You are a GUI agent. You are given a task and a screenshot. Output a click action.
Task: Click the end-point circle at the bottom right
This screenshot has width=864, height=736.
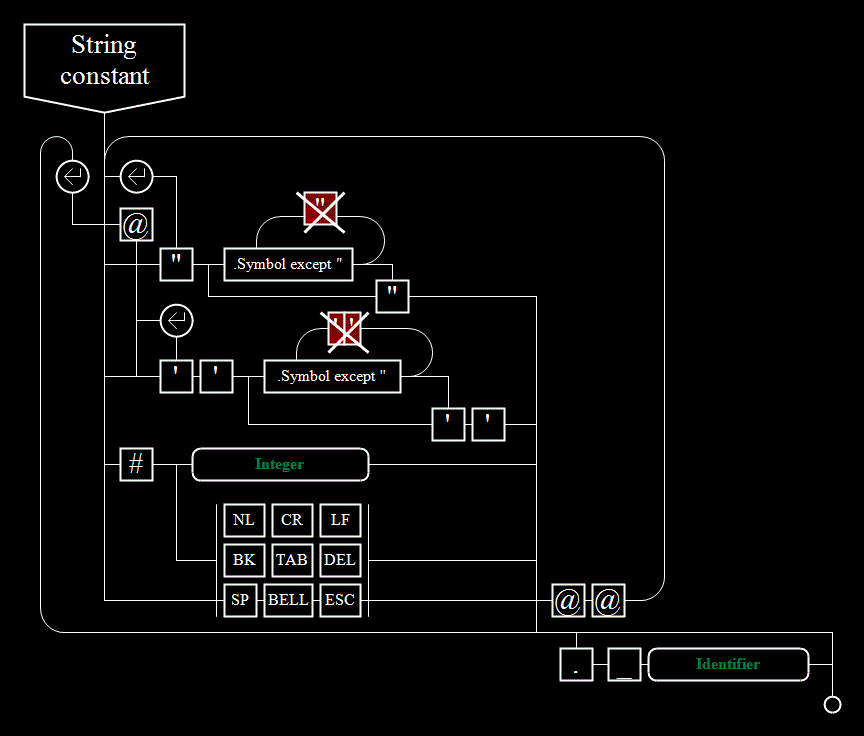click(x=832, y=705)
